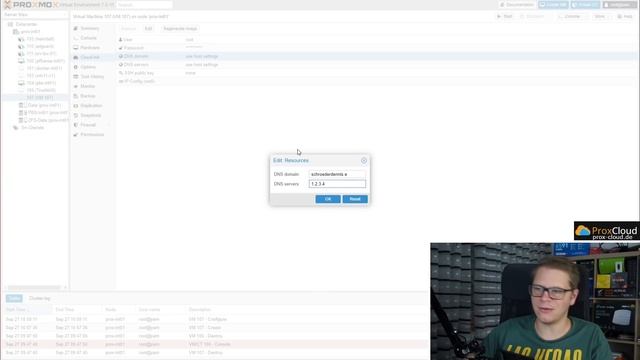Open the Server View dropdown

[35, 15]
